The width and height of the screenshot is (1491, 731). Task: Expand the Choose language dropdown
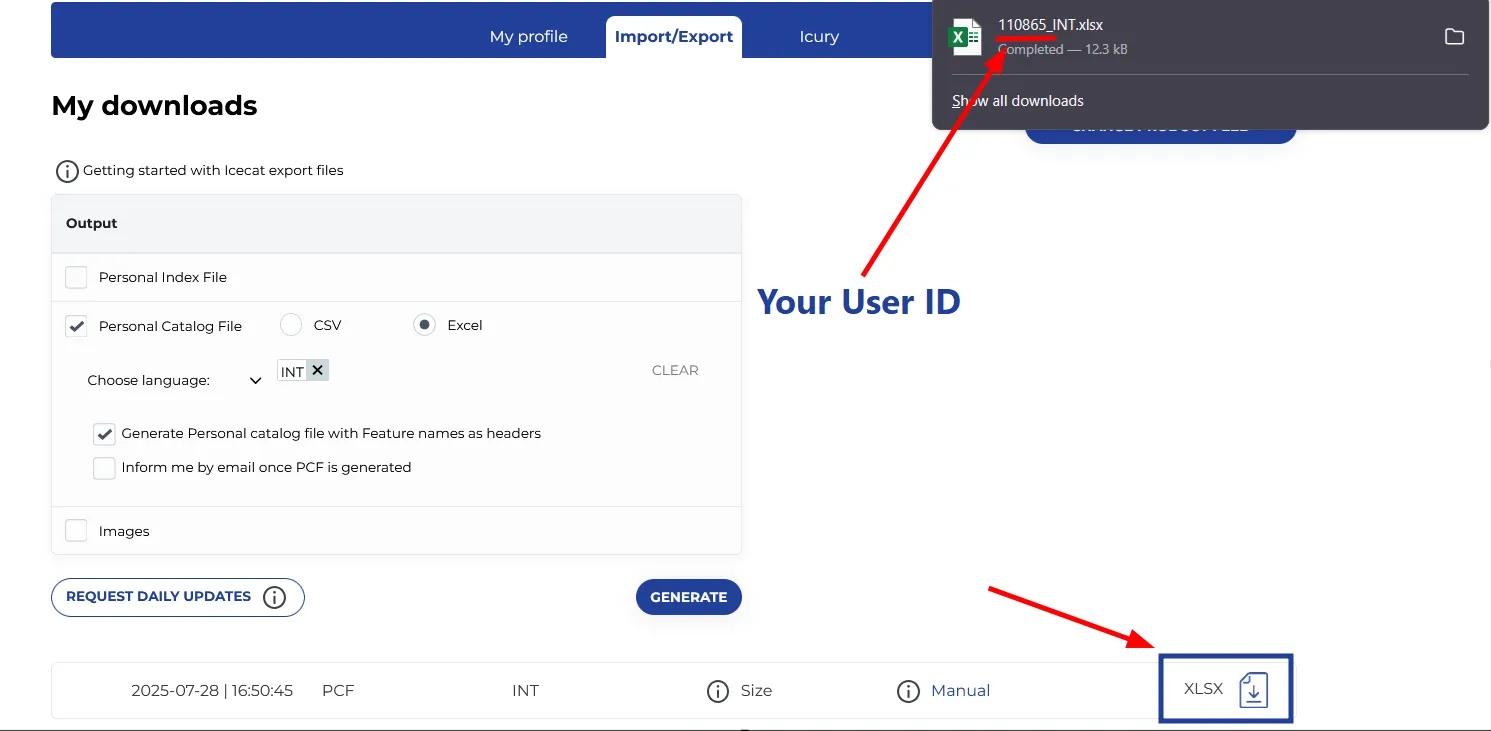click(x=256, y=381)
